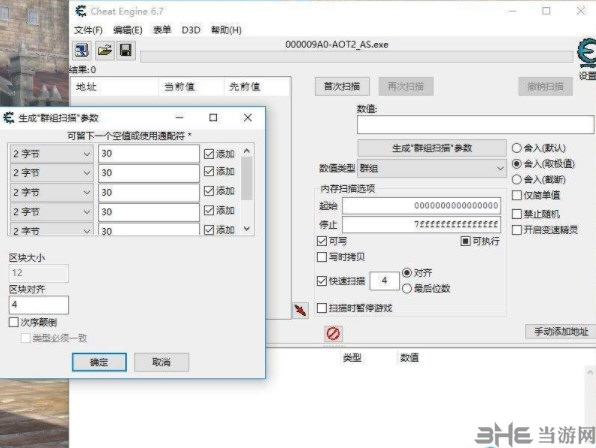Enable the 写时拷贝 checkbox
Image resolution: width=596 pixels, height=448 pixels.
[x=322, y=257]
